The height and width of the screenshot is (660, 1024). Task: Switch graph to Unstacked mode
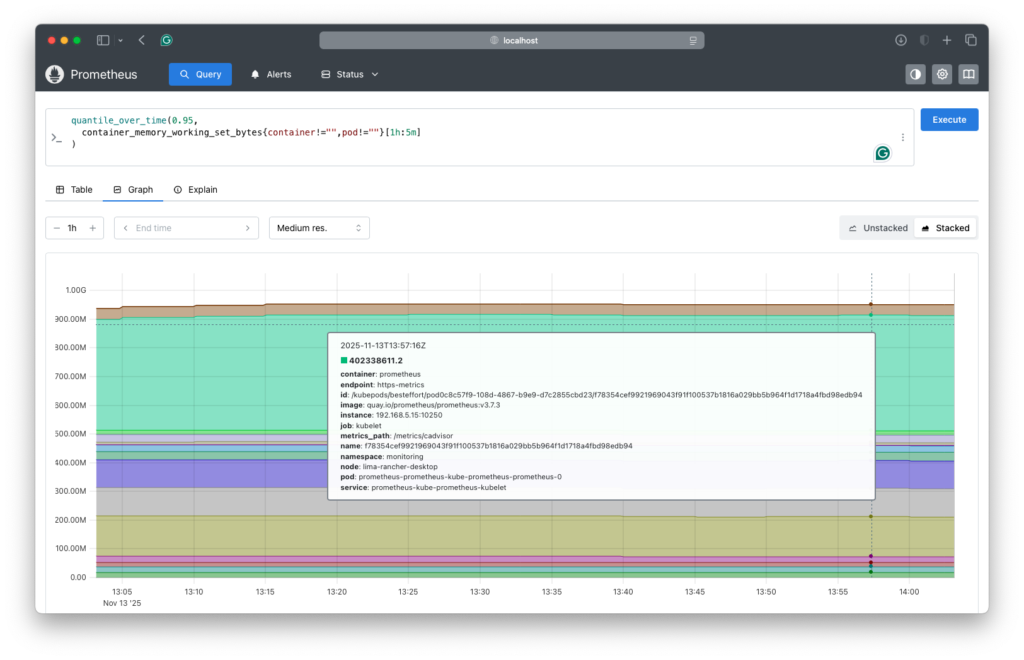(x=877, y=228)
